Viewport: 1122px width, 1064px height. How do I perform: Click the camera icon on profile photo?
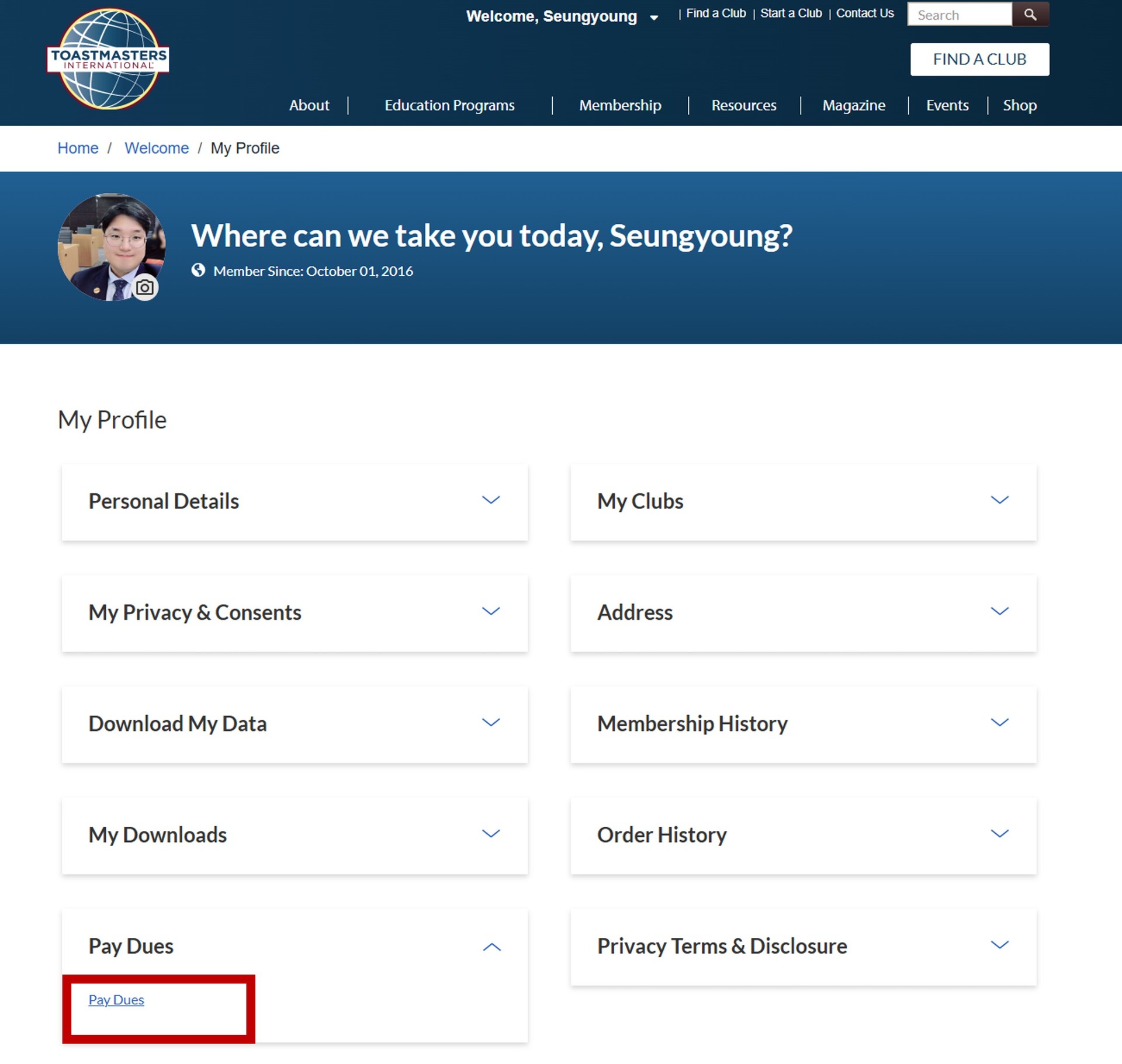click(x=145, y=287)
